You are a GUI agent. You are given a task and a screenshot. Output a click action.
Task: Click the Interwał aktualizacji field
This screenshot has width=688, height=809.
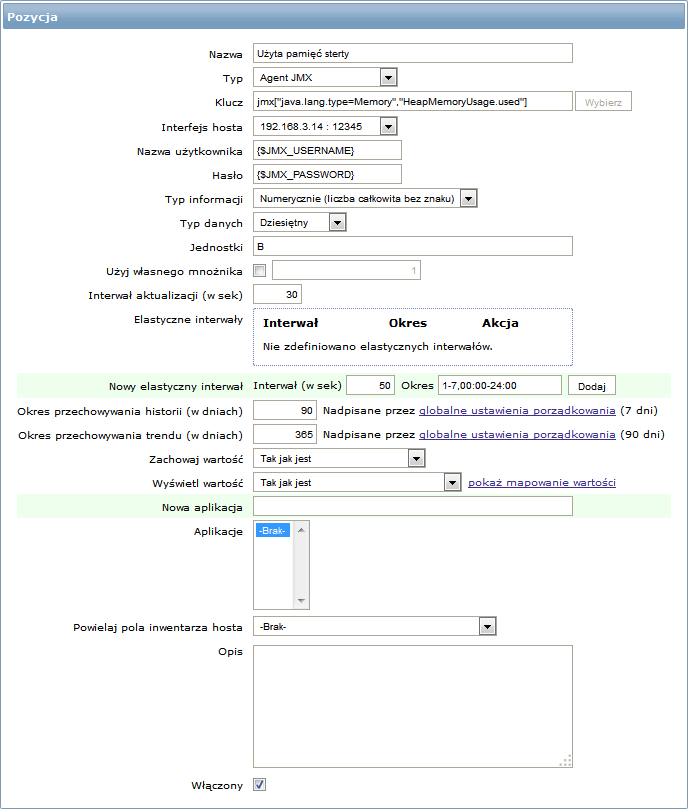click(277, 294)
